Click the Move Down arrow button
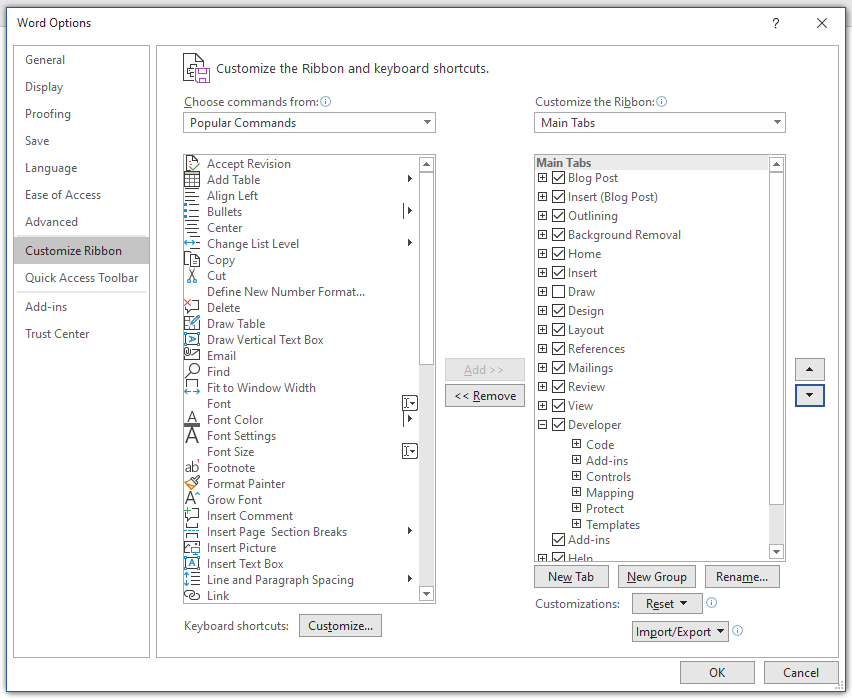852x698 pixels. 810,395
